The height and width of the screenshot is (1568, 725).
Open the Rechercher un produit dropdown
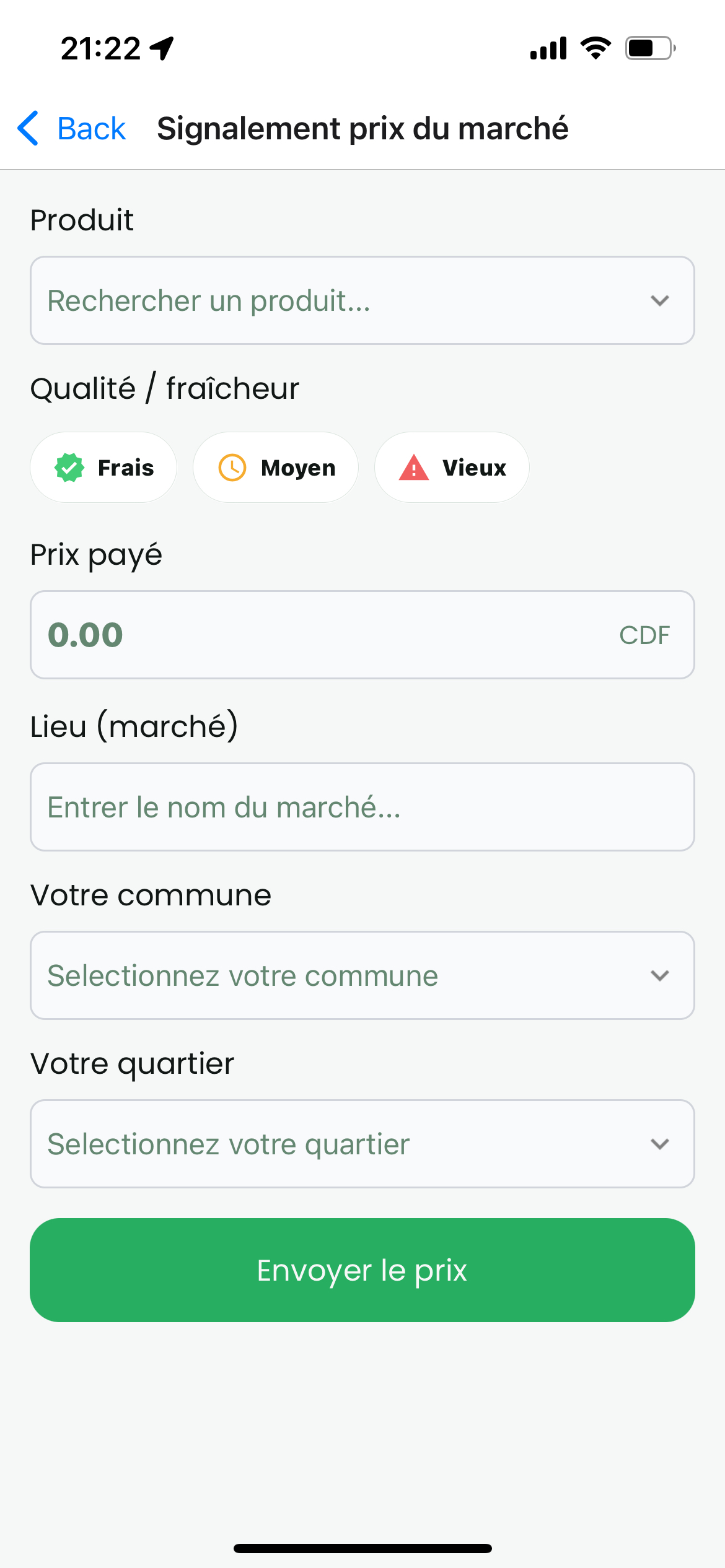pyautogui.click(x=362, y=301)
